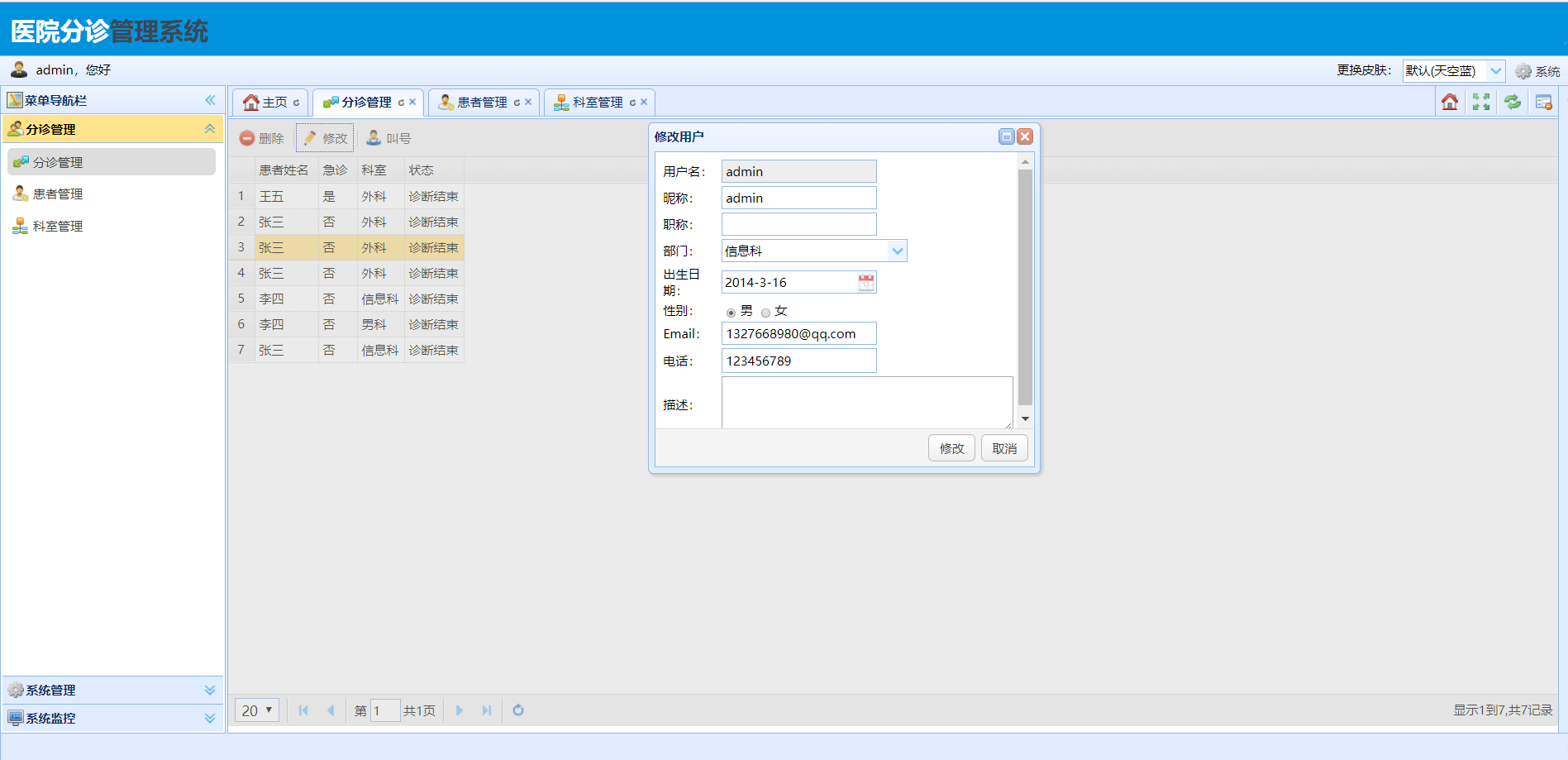Click the 叫号 toolbar button

pos(388,138)
